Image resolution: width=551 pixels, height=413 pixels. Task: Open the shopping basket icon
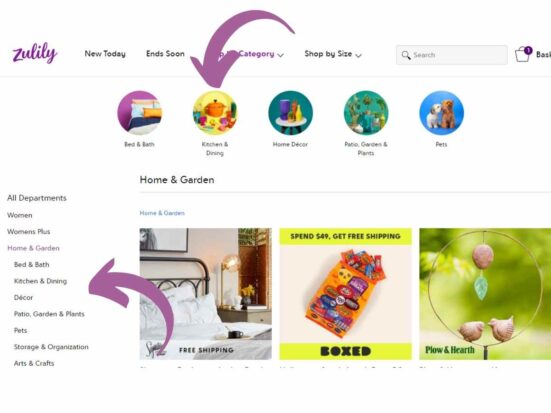click(x=523, y=54)
